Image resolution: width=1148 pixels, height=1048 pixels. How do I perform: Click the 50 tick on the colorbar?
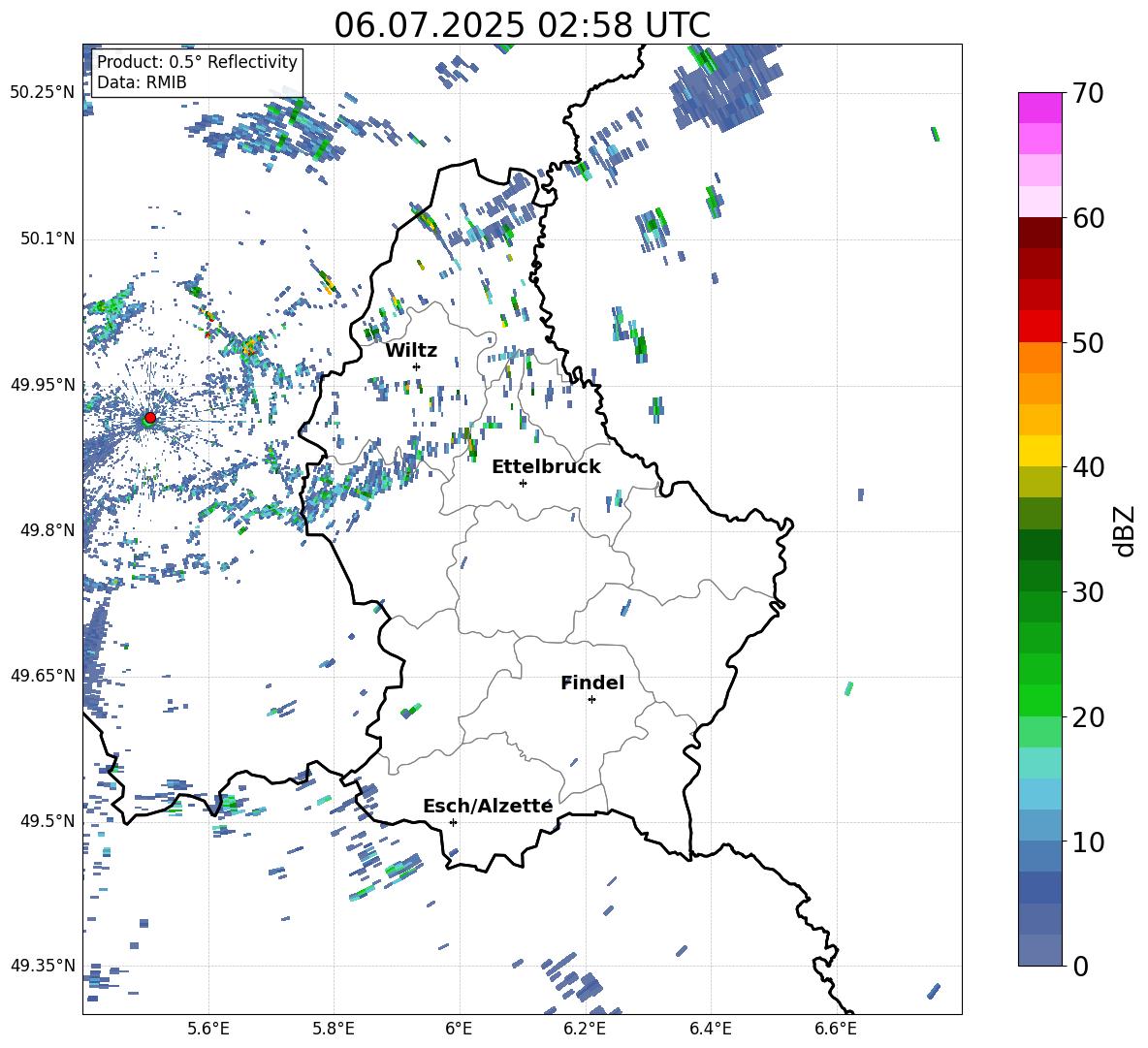[x=1088, y=342]
